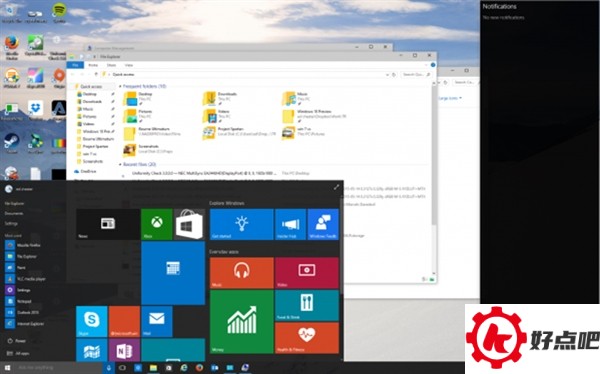Click the user account avatar in Start menu
The image size is (600, 374).
coord(9,189)
